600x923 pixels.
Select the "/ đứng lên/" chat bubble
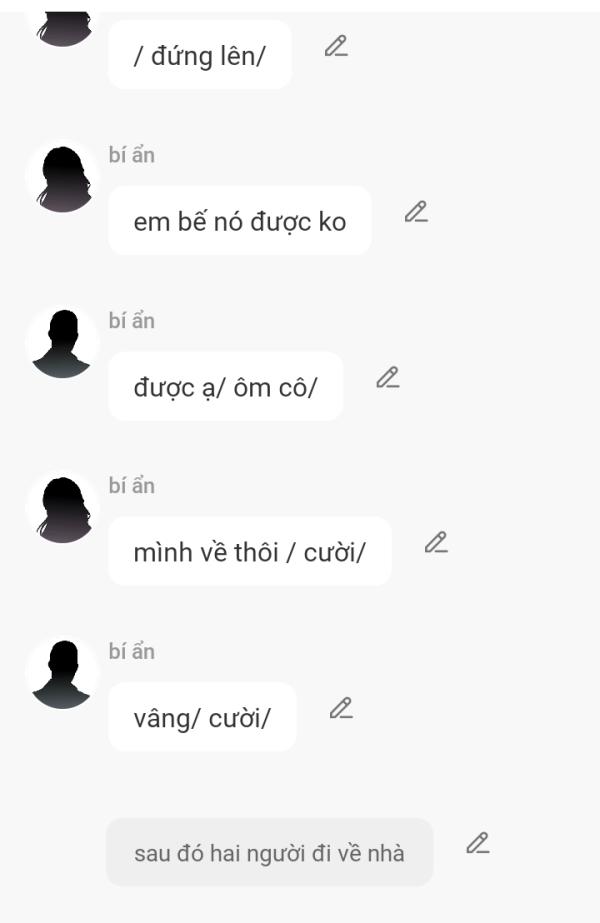tap(200, 55)
